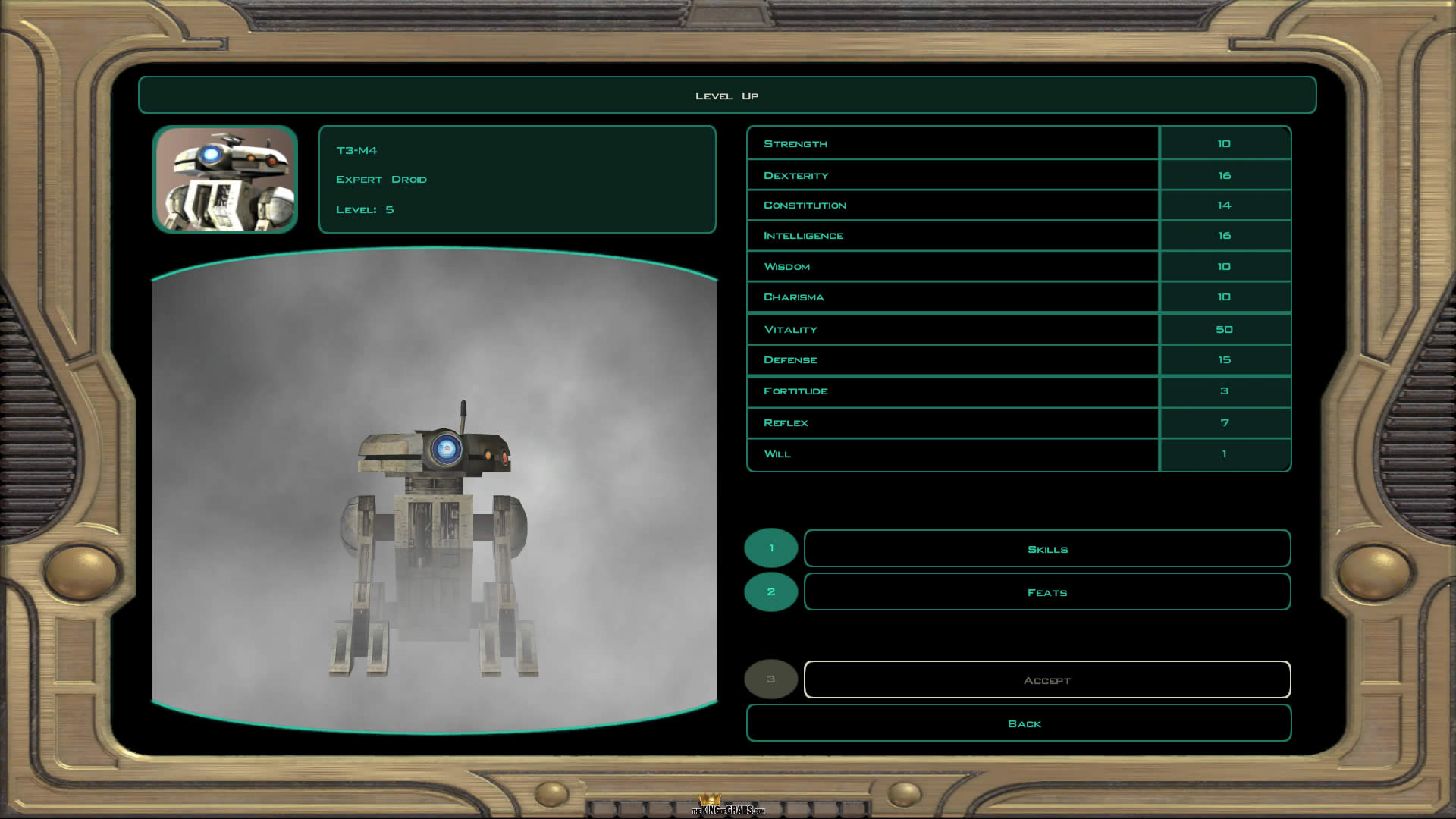This screenshot has height=819, width=1456.
Task: Click the Defense value 15
Action: pyautogui.click(x=1224, y=360)
